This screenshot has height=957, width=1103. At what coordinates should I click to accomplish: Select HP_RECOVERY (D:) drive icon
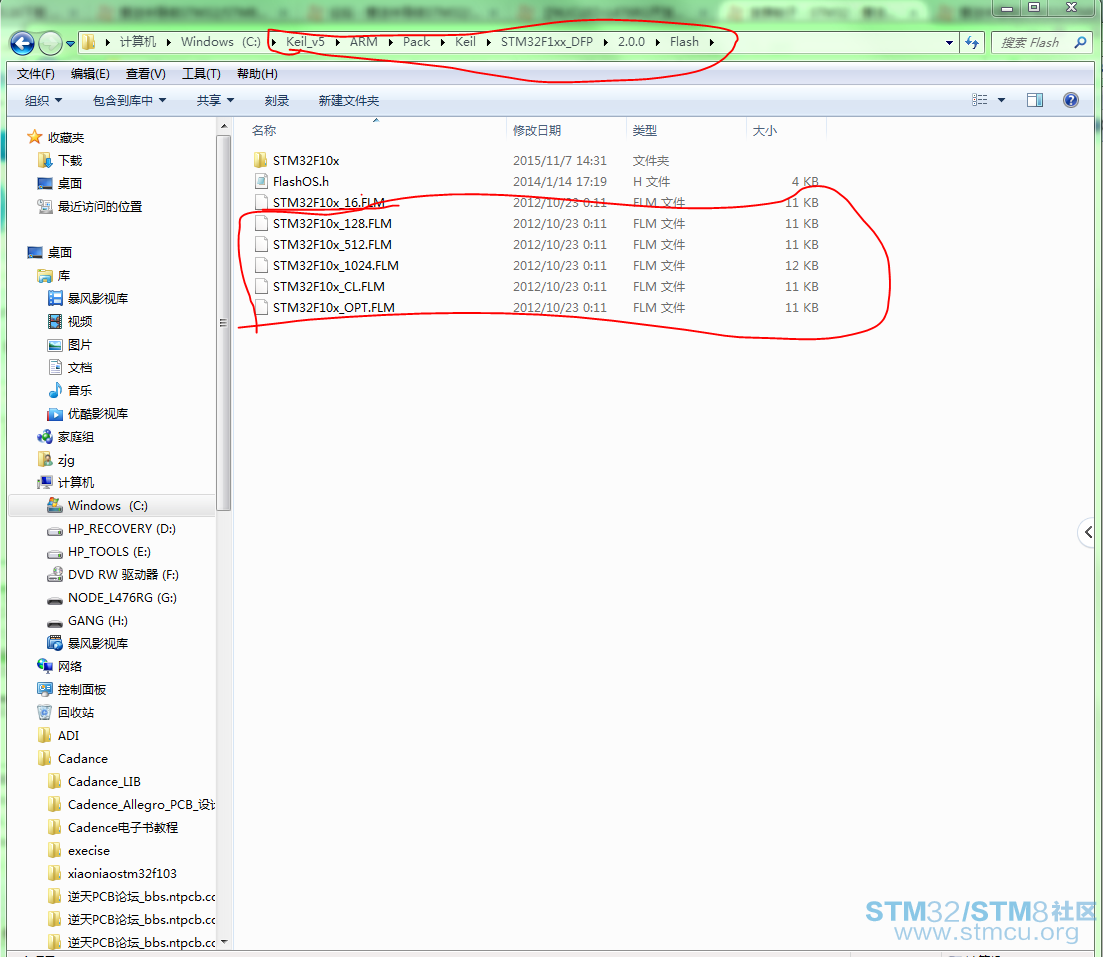click(55, 529)
